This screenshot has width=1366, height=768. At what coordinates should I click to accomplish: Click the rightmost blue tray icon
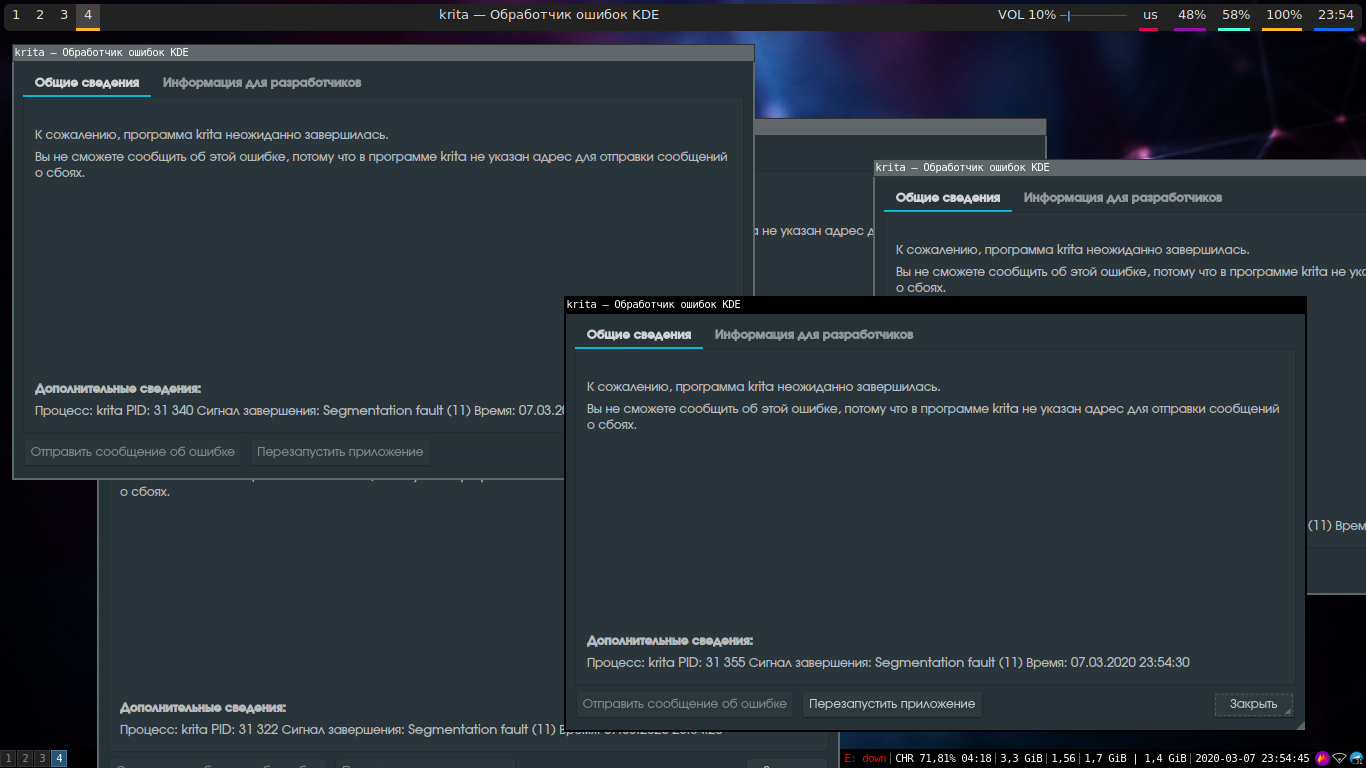(x=1357, y=758)
